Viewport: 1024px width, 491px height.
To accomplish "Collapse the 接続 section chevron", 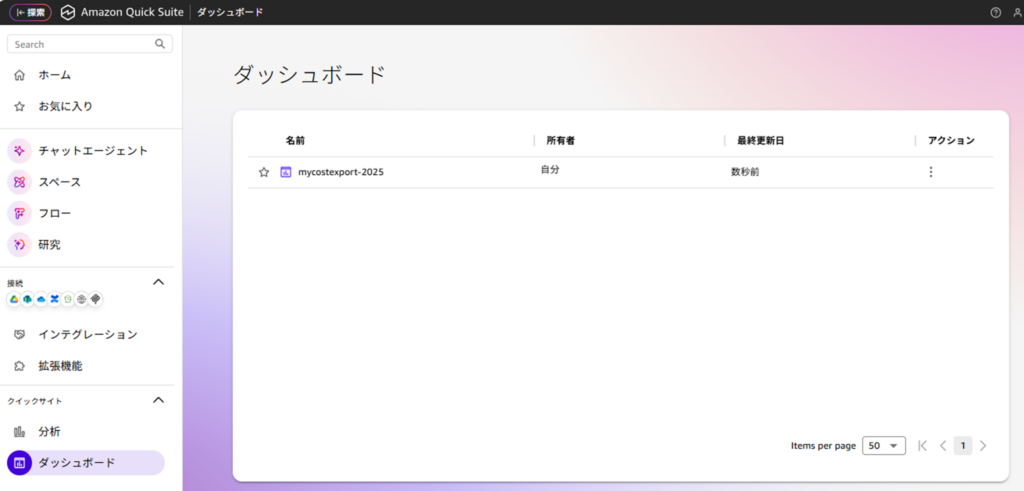I will [x=158, y=282].
